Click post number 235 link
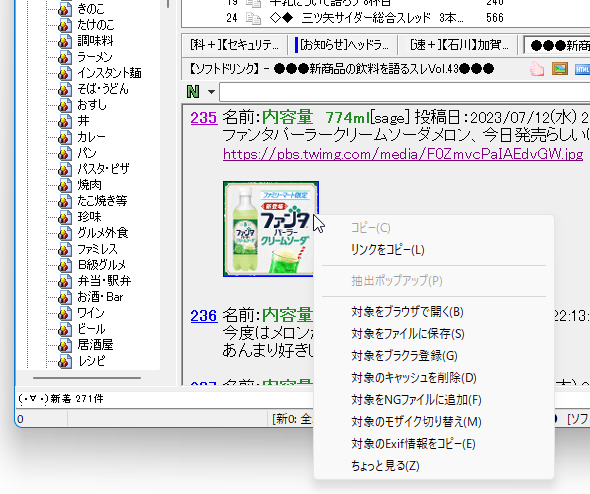Viewport: 590px width, 494px height. (x=204, y=118)
